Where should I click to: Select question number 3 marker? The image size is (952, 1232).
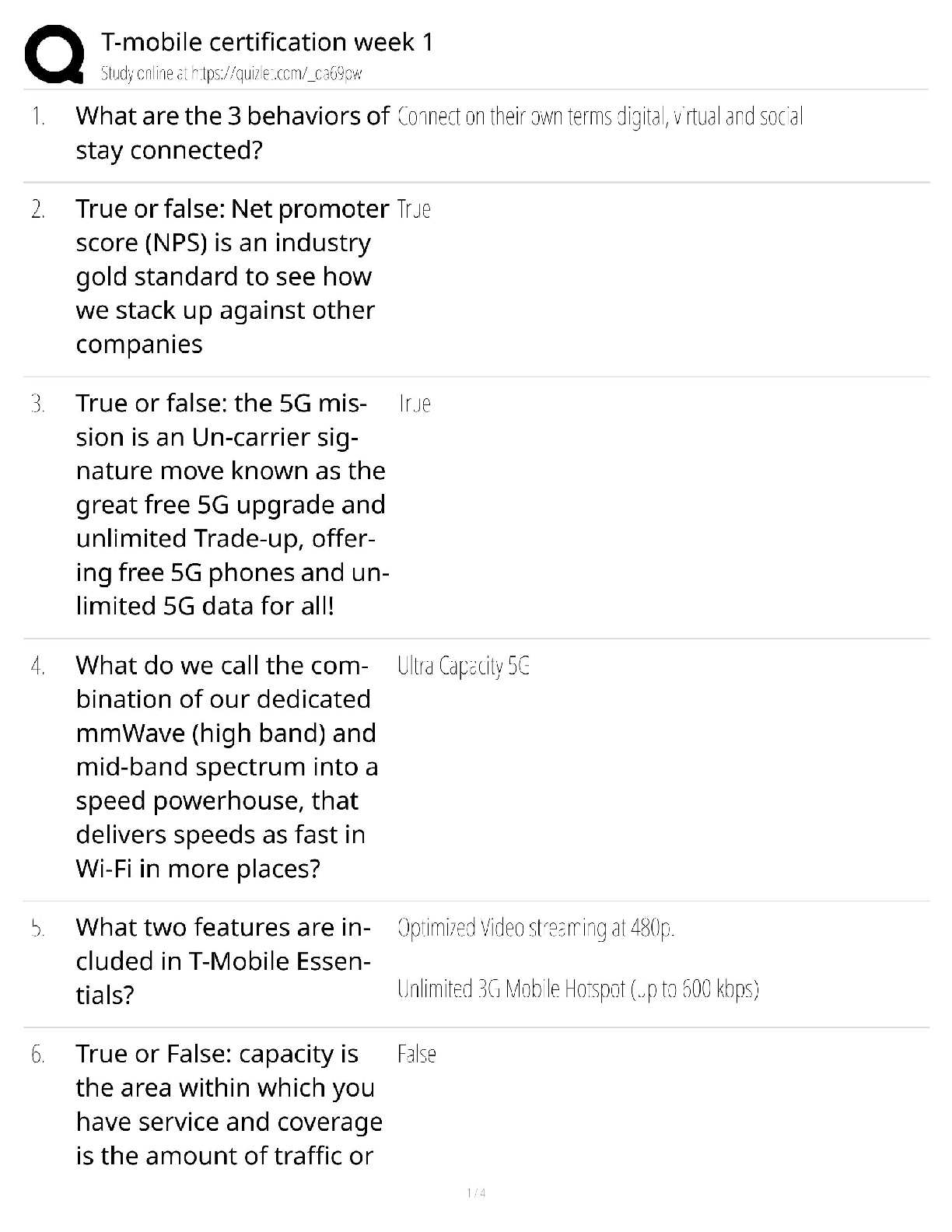(38, 404)
